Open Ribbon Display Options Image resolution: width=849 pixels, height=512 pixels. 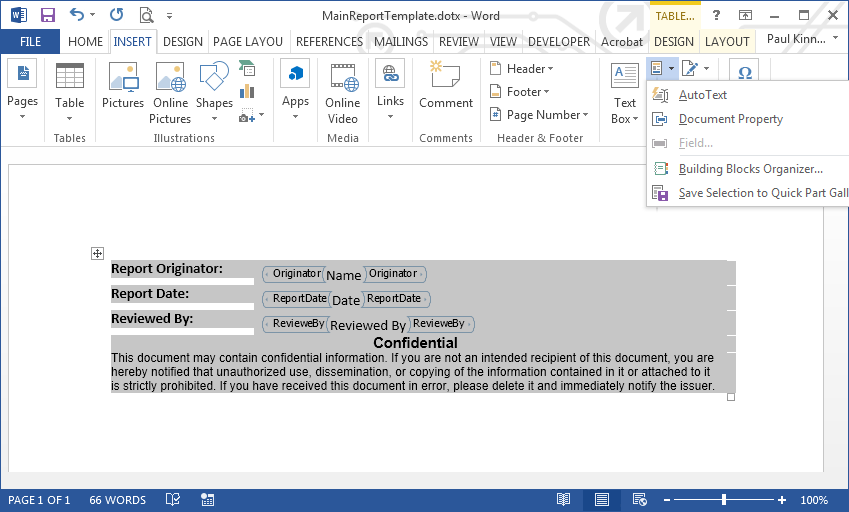(746, 15)
